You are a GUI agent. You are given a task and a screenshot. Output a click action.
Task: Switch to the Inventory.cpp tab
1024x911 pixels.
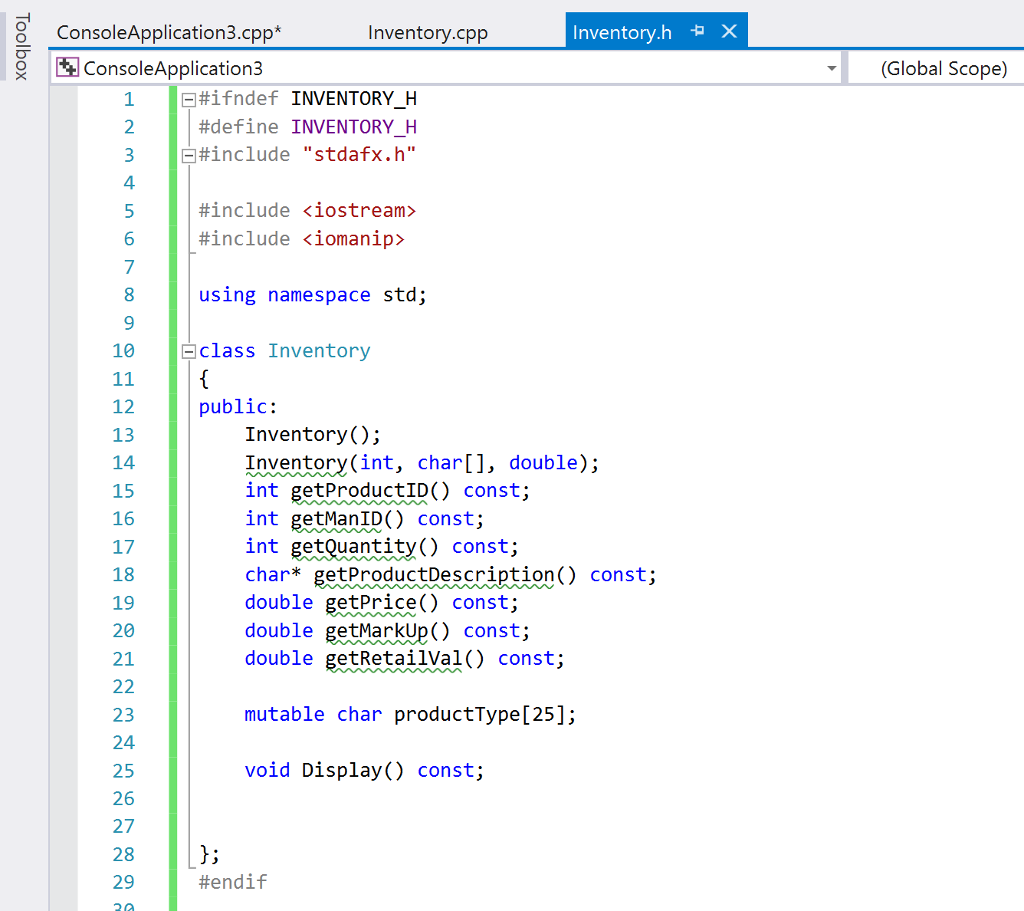(427, 31)
